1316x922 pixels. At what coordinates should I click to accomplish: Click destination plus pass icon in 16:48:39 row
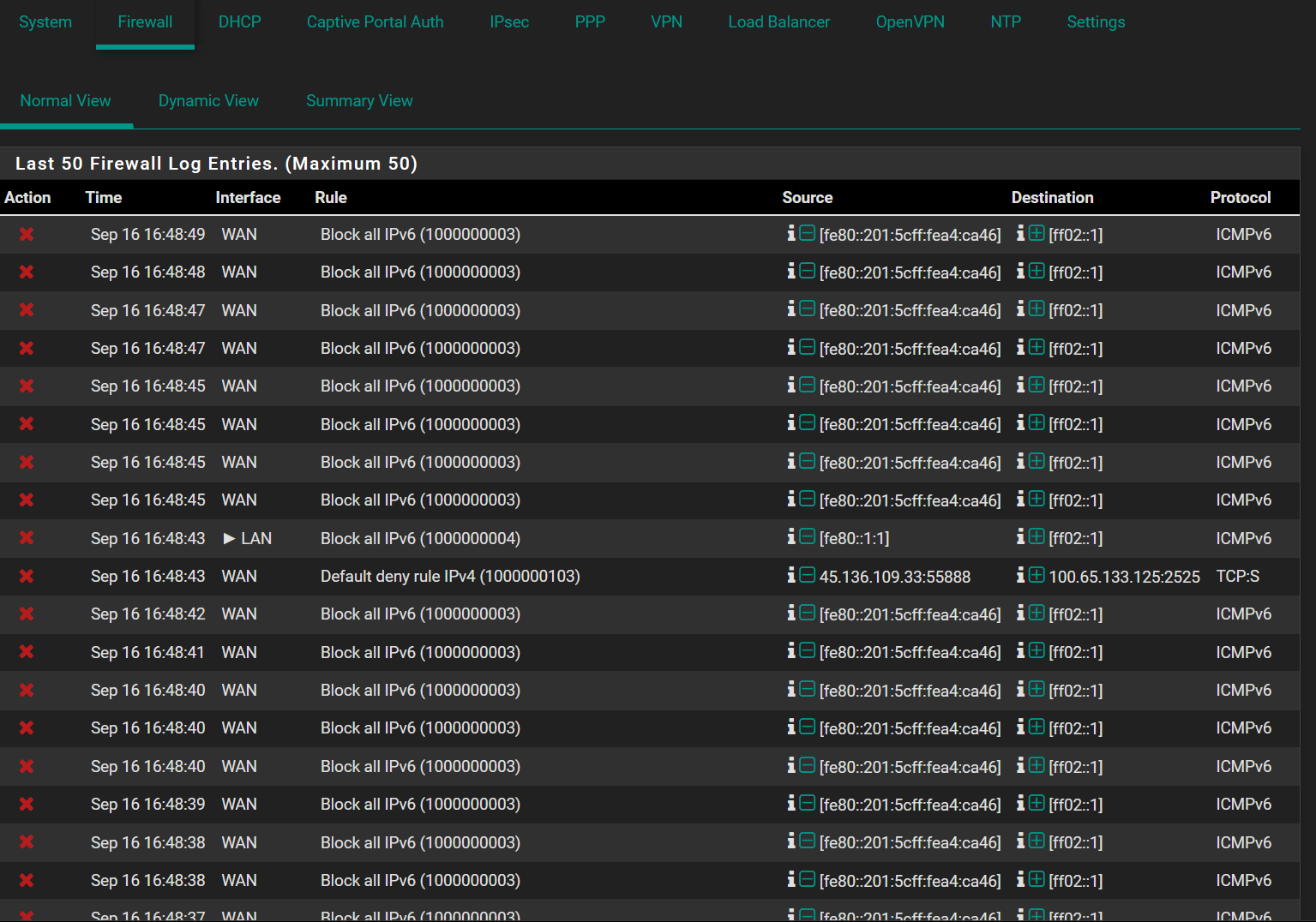[x=1037, y=803]
